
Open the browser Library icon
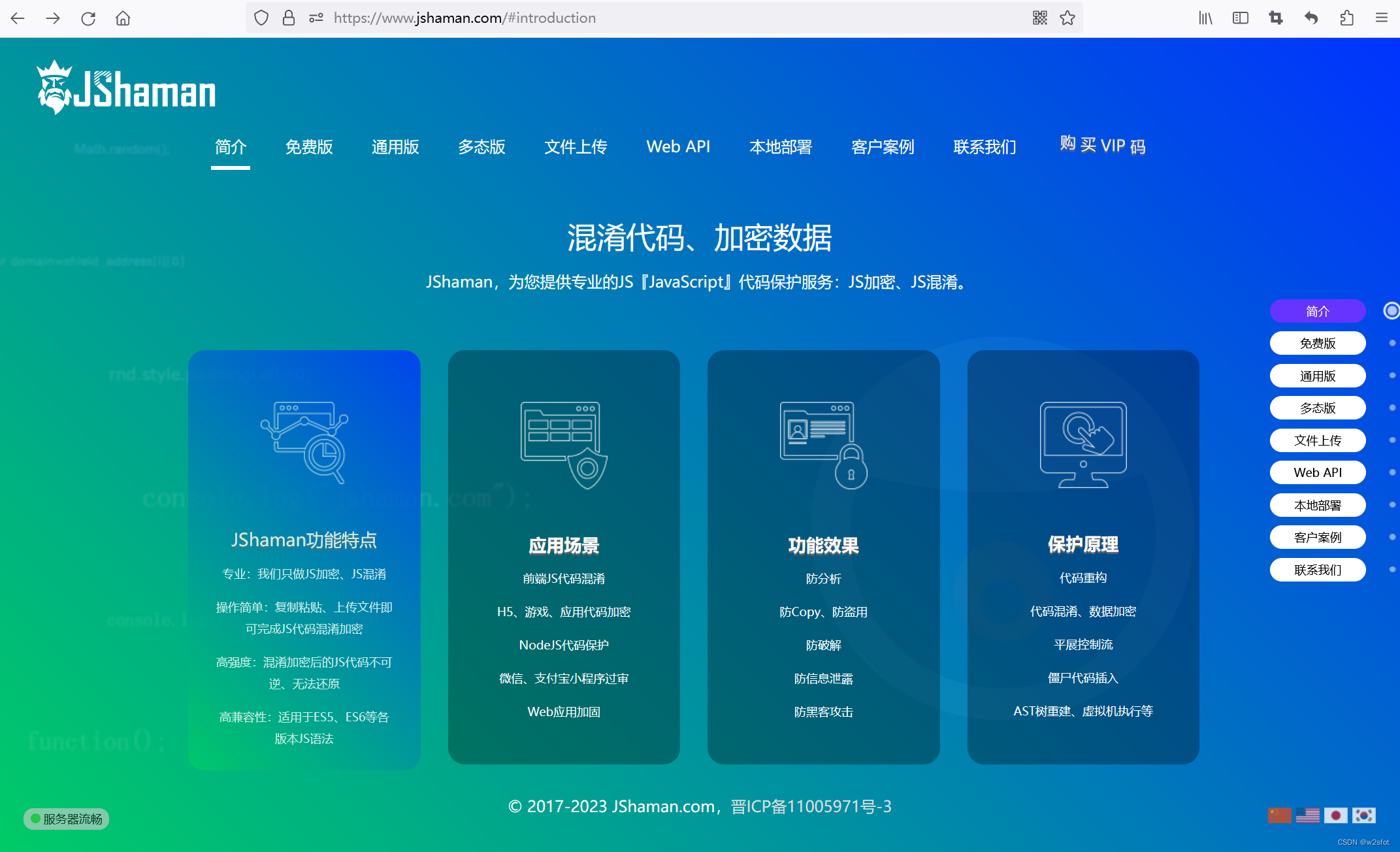click(x=1205, y=18)
